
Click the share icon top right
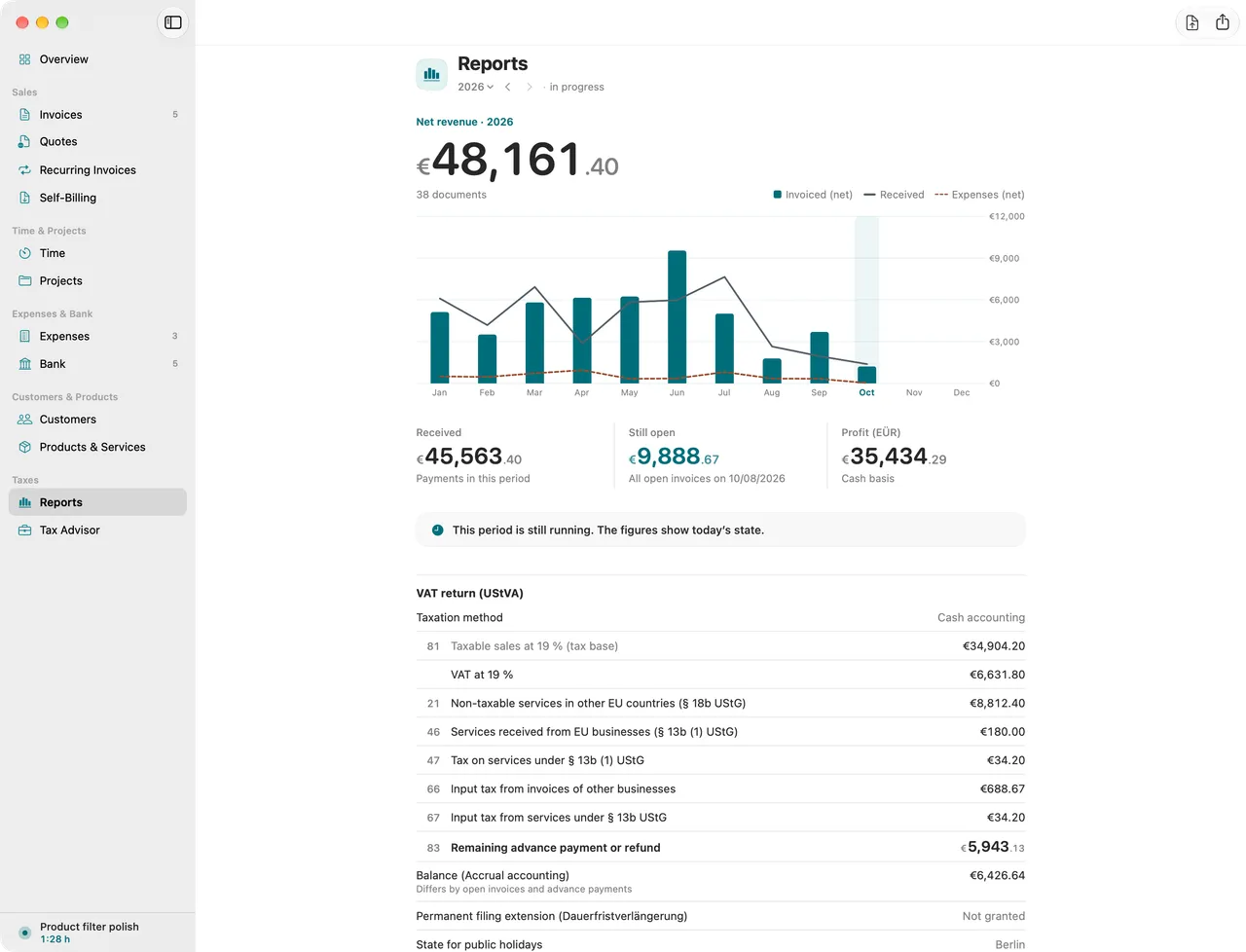[x=1223, y=22]
